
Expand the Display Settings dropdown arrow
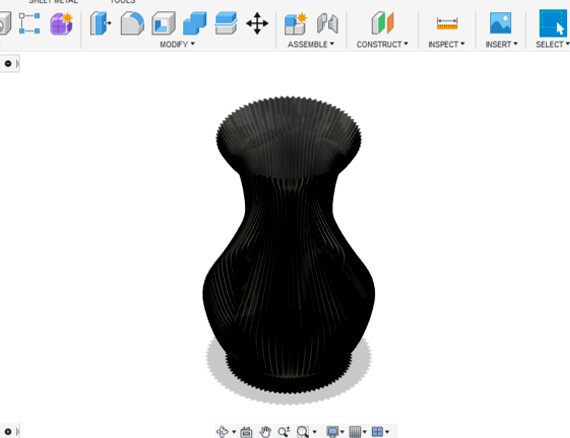[x=342, y=432]
